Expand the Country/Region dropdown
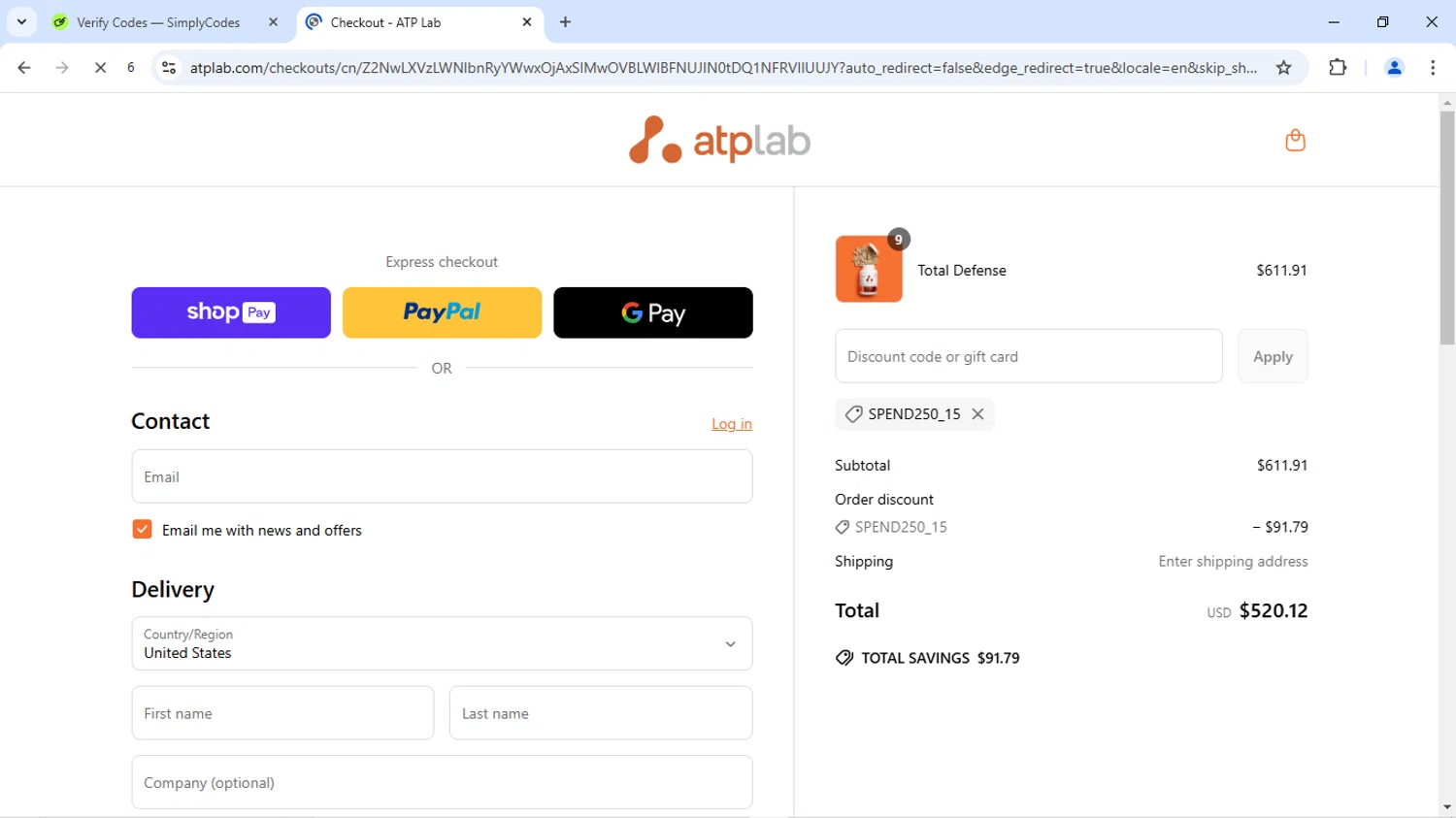This screenshot has height=818, width=1456. tap(442, 643)
